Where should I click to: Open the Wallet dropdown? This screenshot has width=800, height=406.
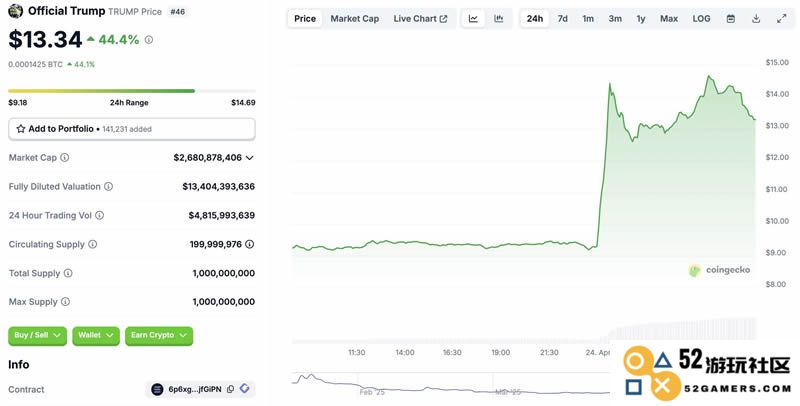[96, 336]
